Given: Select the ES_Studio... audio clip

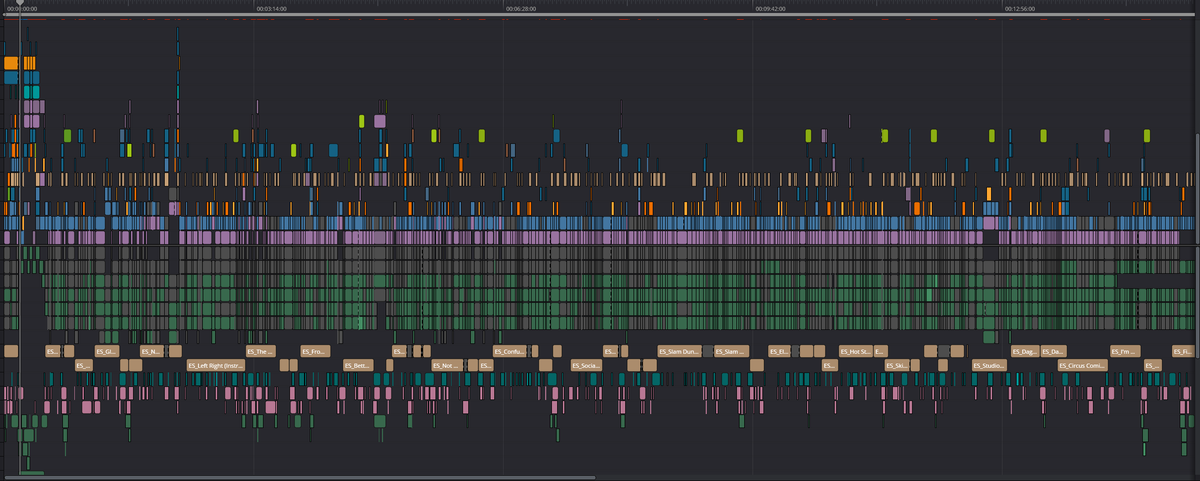Looking at the screenshot, I should tap(989, 366).
